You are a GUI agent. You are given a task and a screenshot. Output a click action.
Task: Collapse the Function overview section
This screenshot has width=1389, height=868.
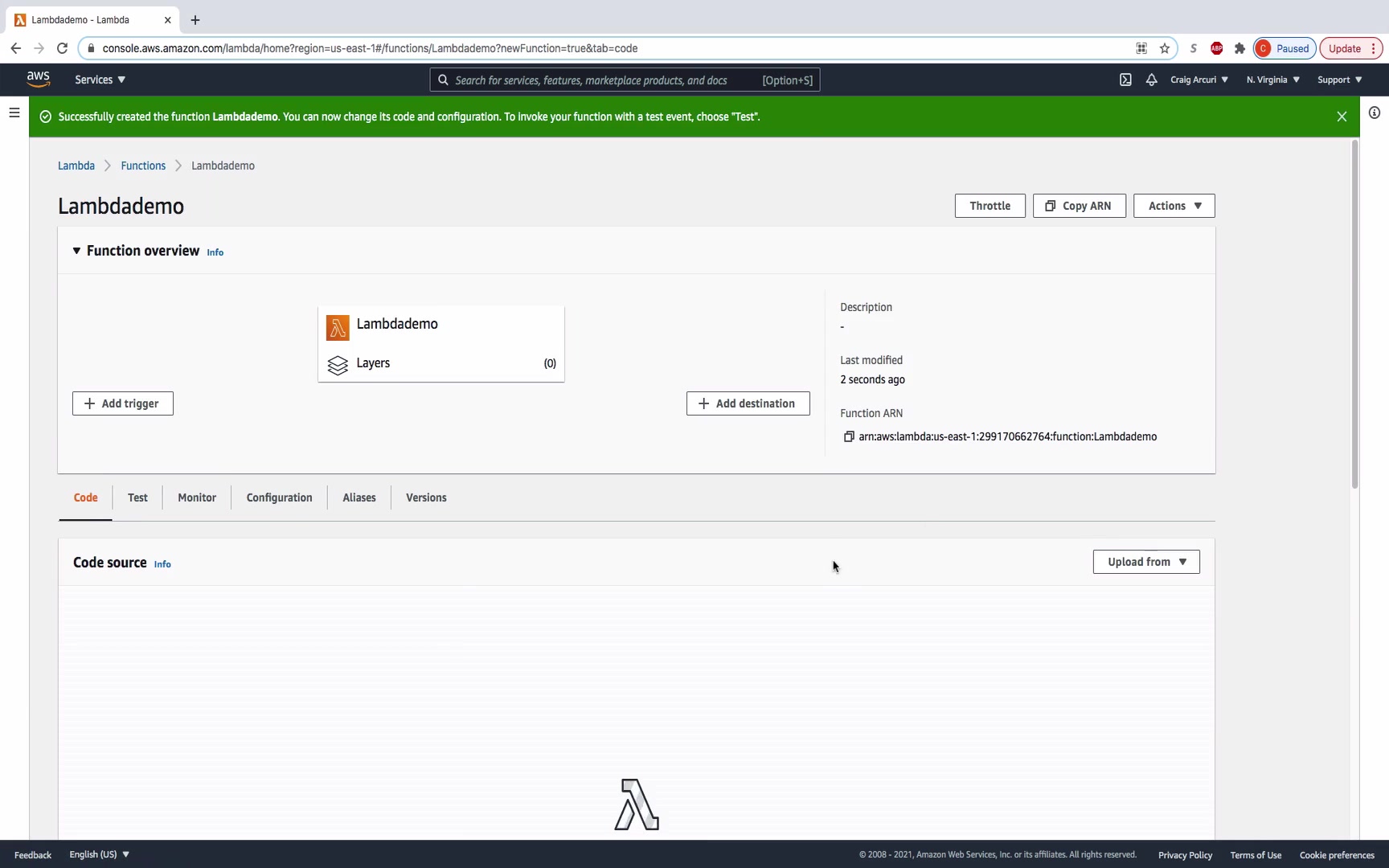coord(76,251)
